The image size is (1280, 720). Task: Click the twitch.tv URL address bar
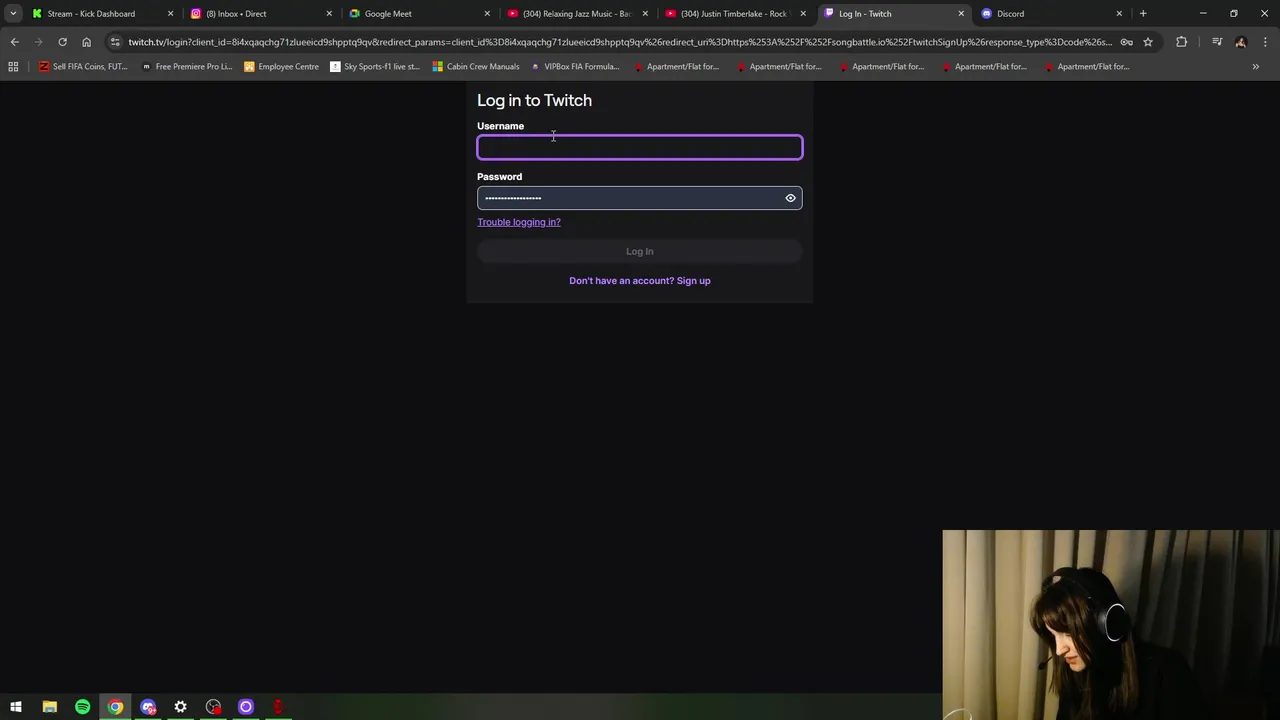(620, 42)
